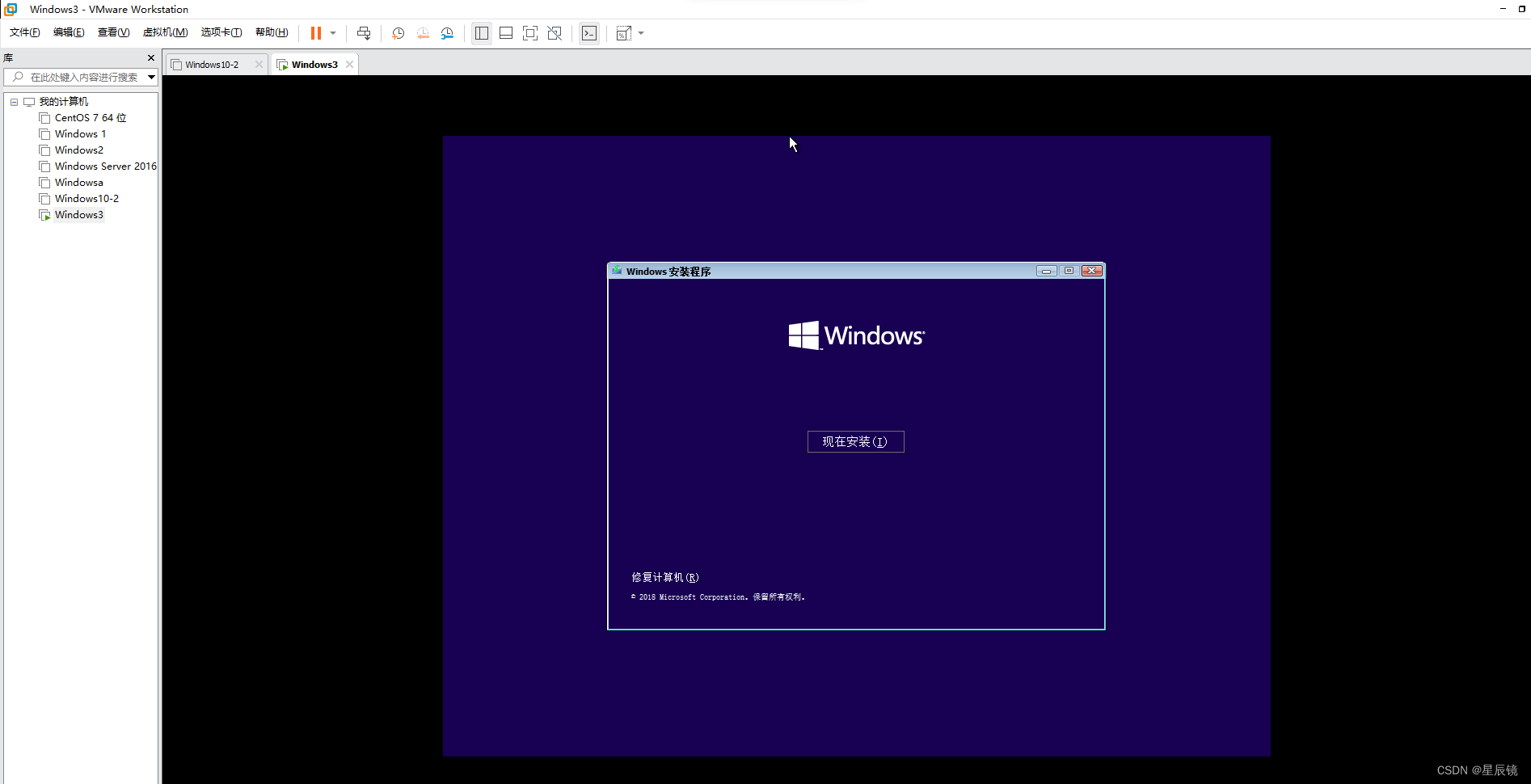Minimize the VMware Workstation window

pos(1503,9)
